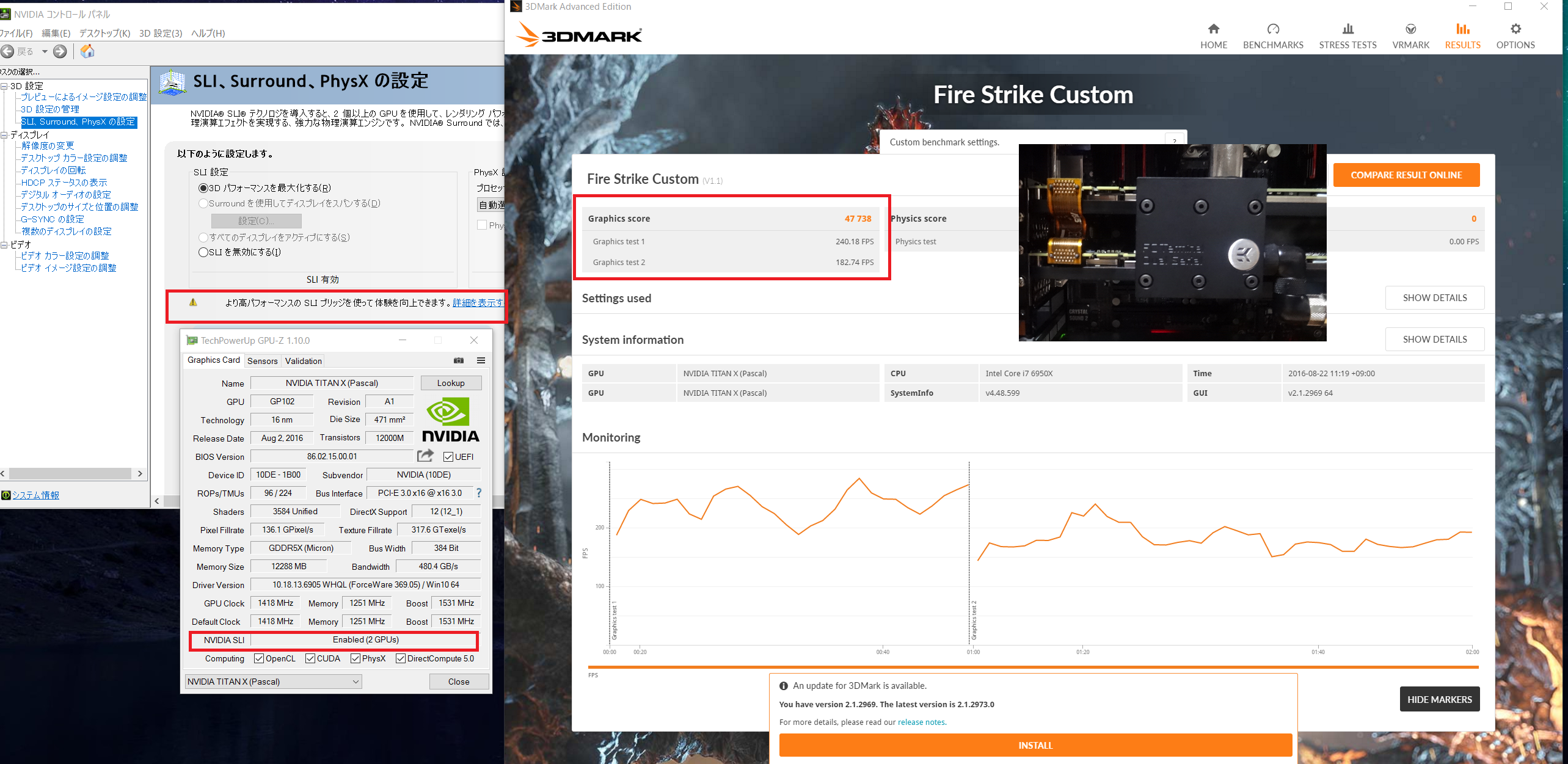Click NVIDIA Control Panel home icon

click(x=87, y=51)
